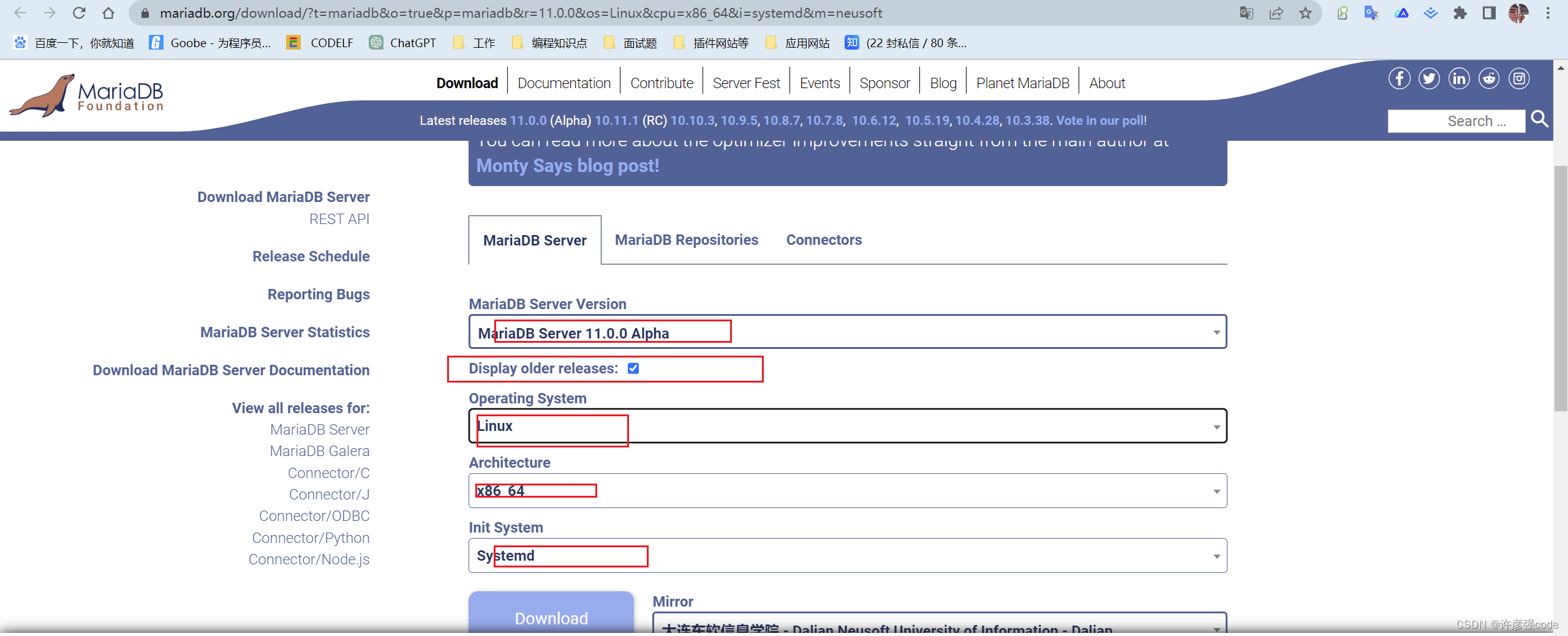Click the MariaDB Foundation seal logo

pyautogui.click(x=86, y=95)
